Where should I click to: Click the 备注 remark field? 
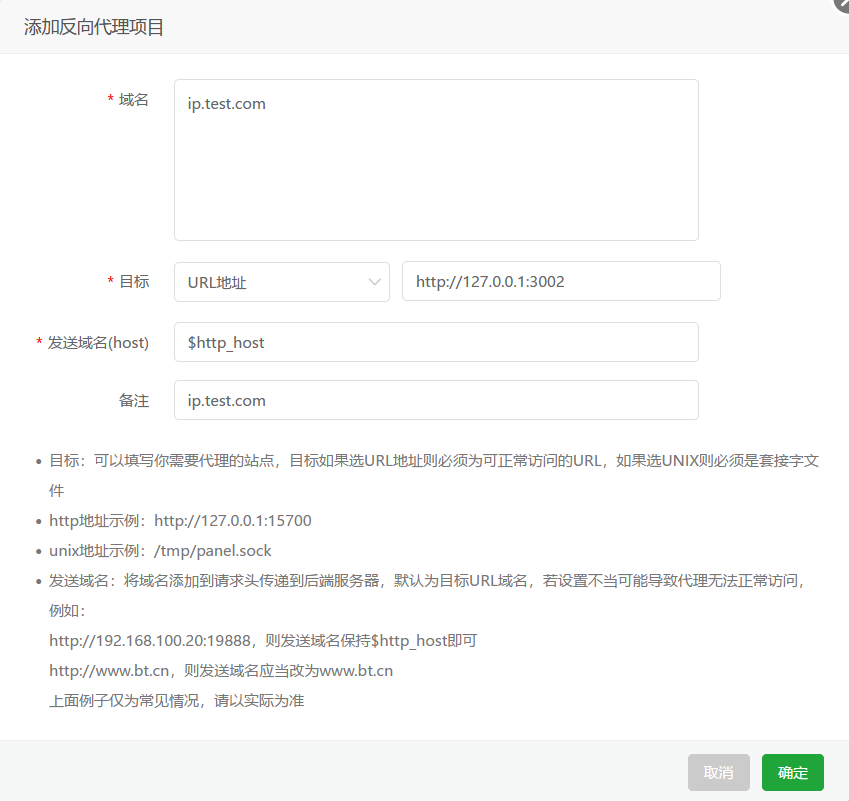(x=435, y=399)
